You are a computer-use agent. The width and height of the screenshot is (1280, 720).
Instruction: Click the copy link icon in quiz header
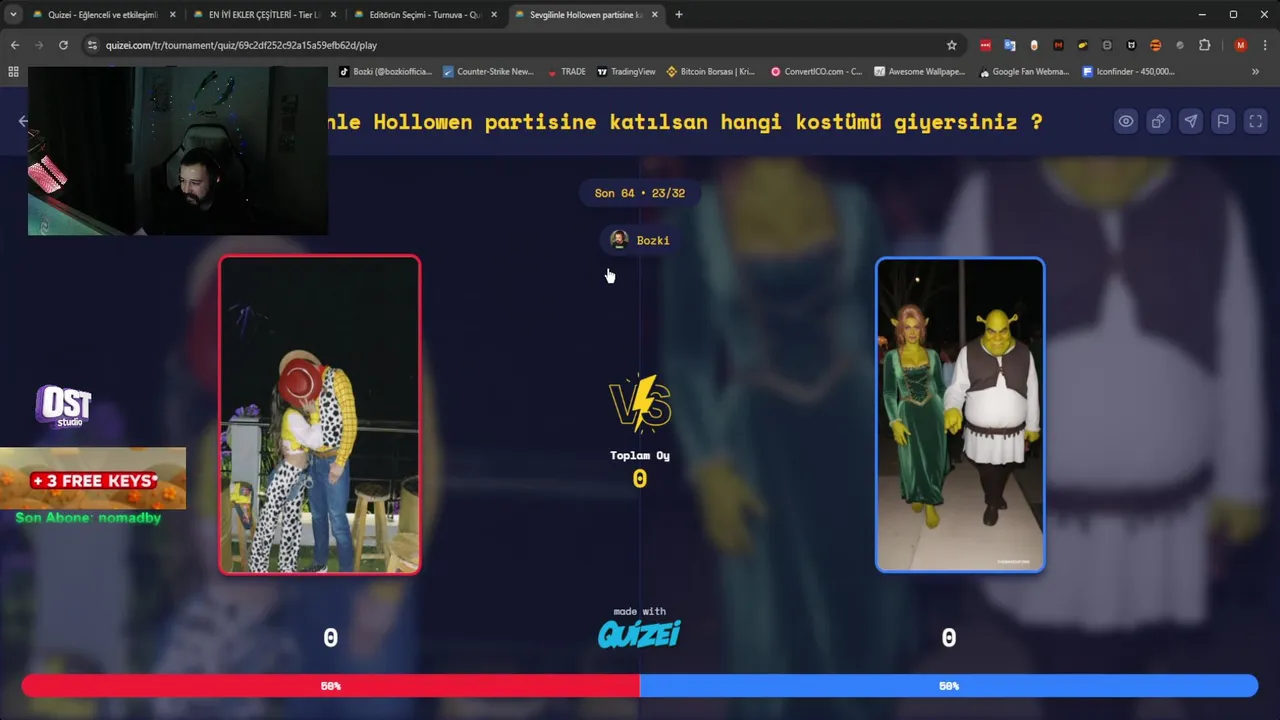(x=1158, y=121)
